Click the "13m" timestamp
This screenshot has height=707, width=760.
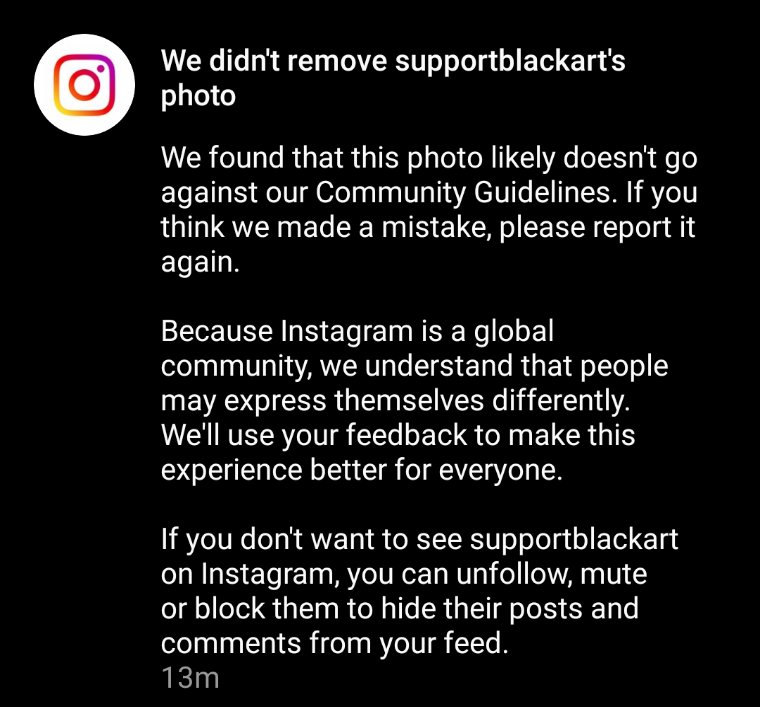pyautogui.click(x=190, y=677)
